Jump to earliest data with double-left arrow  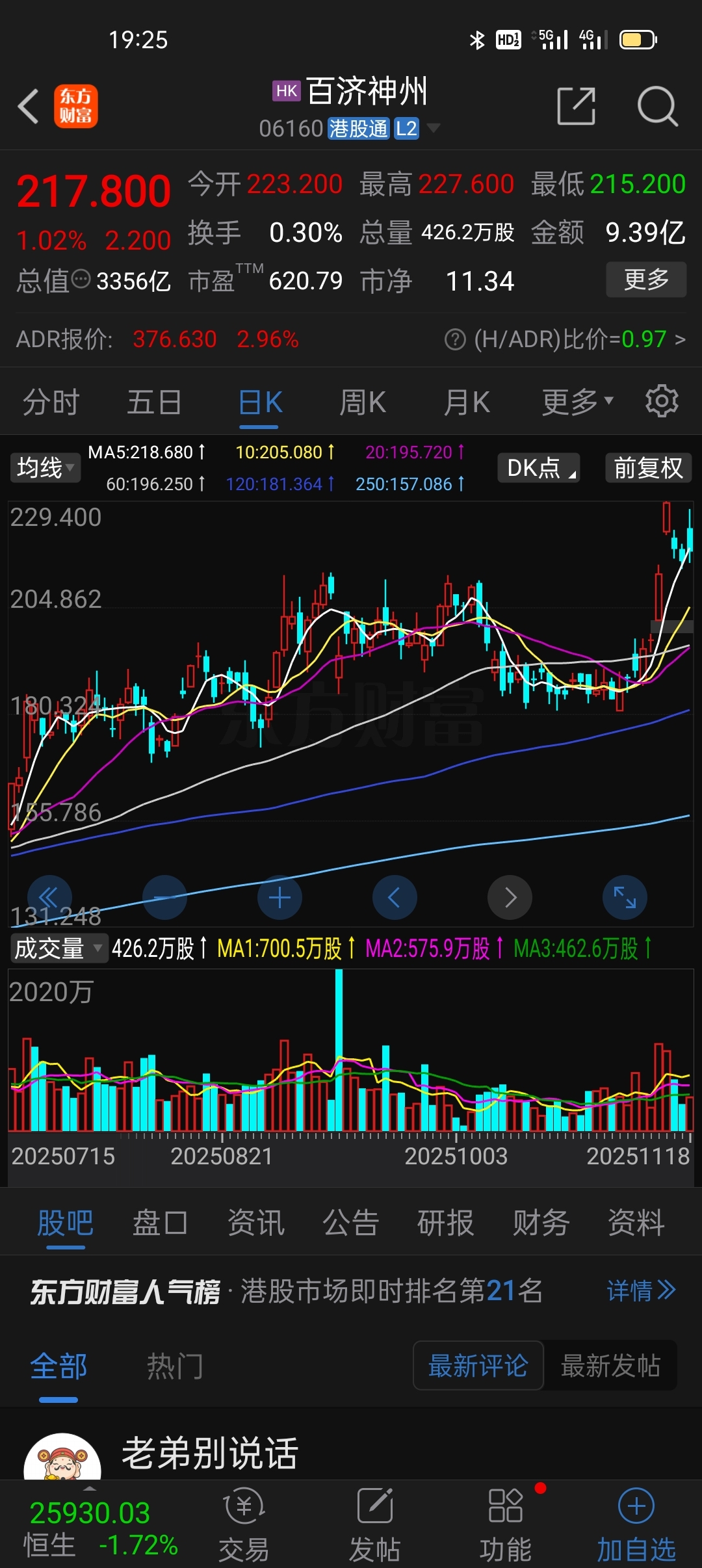click(x=49, y=898)
